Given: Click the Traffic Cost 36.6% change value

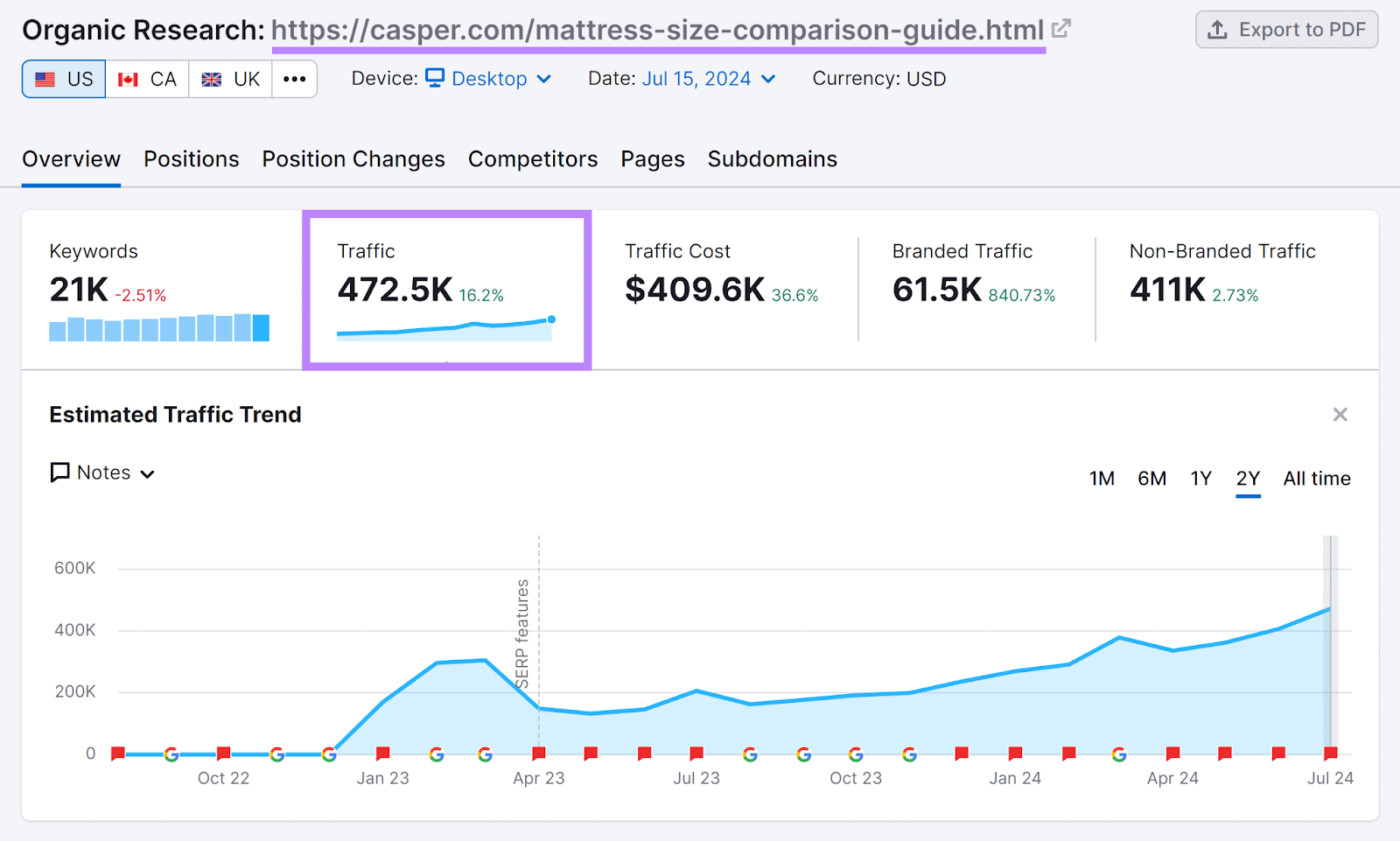Looking at the screenshot, I should coord(794,296).
